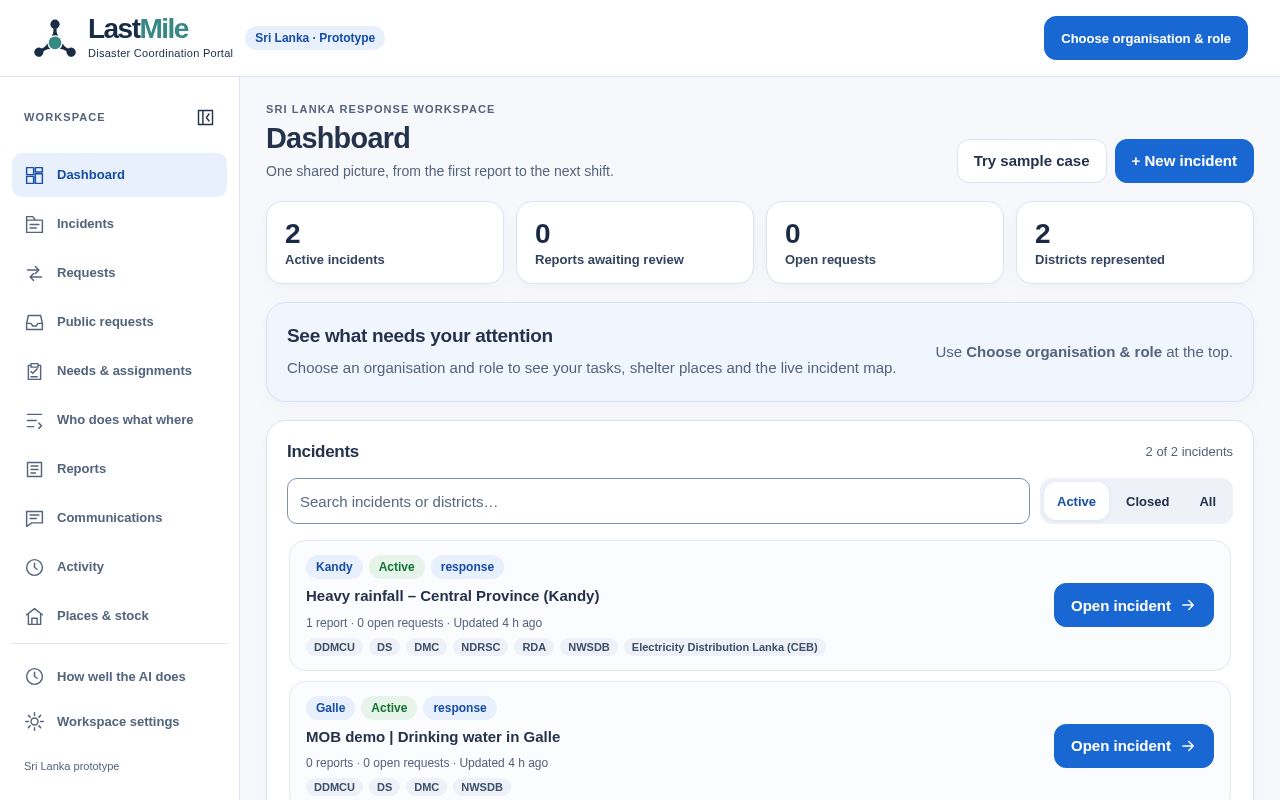Select the Active incidents filter
This screenshot has height=800, width=1280.
pos(1076,501)
